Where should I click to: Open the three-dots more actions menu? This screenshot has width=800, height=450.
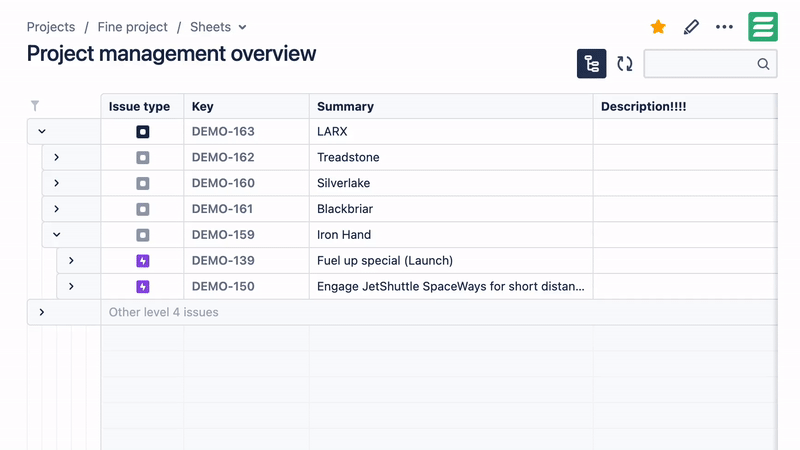pyautogui.click(x=724, y=27)
